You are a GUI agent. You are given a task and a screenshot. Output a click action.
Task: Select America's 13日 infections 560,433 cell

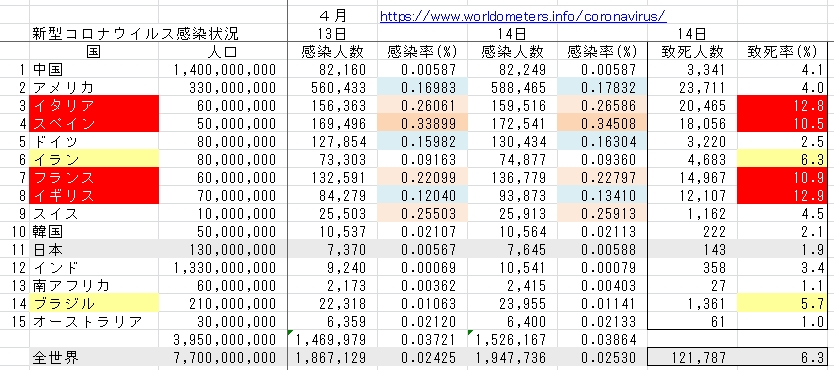point(332,87)
